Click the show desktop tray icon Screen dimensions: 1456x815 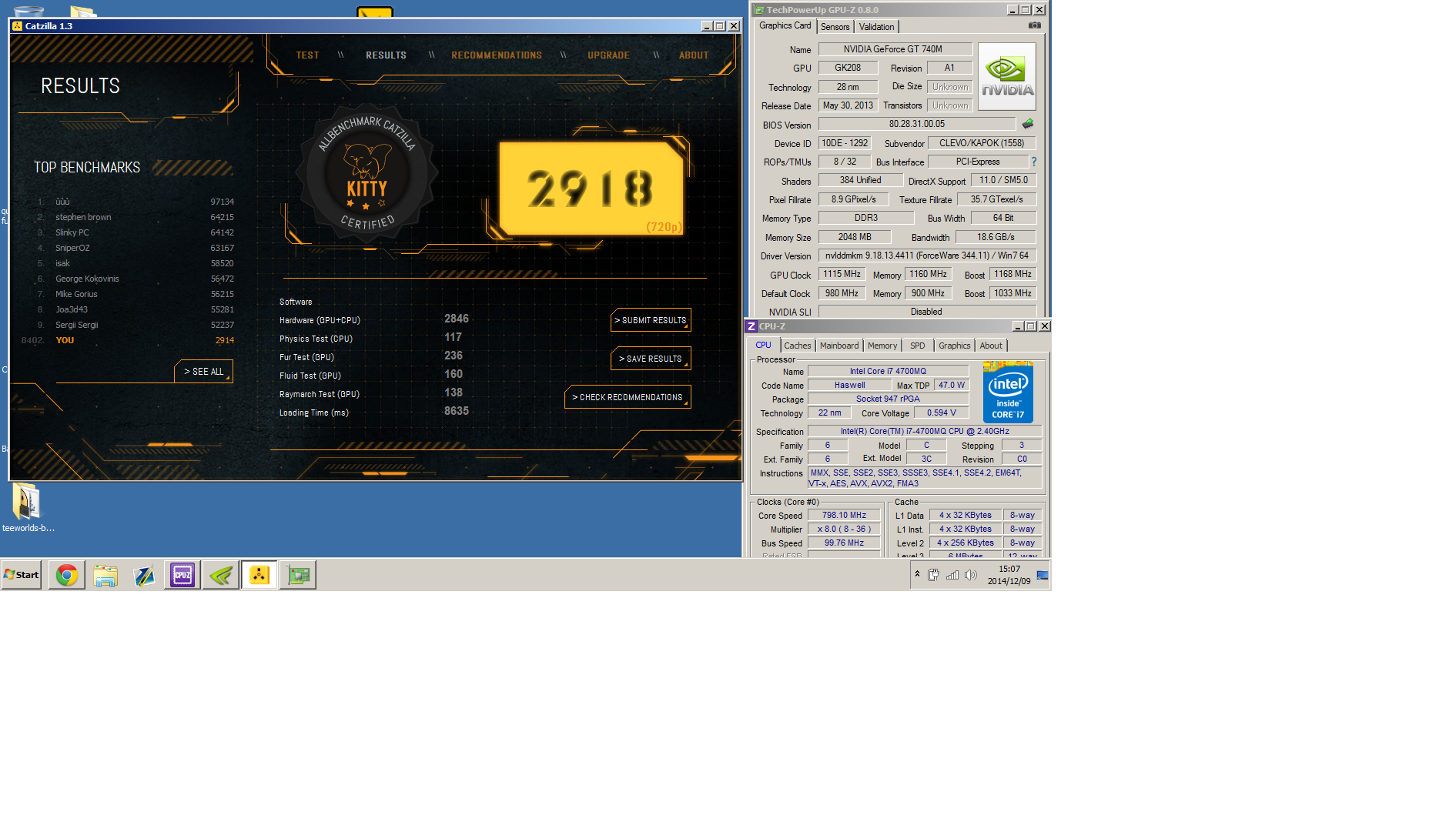pos(1043,575)
